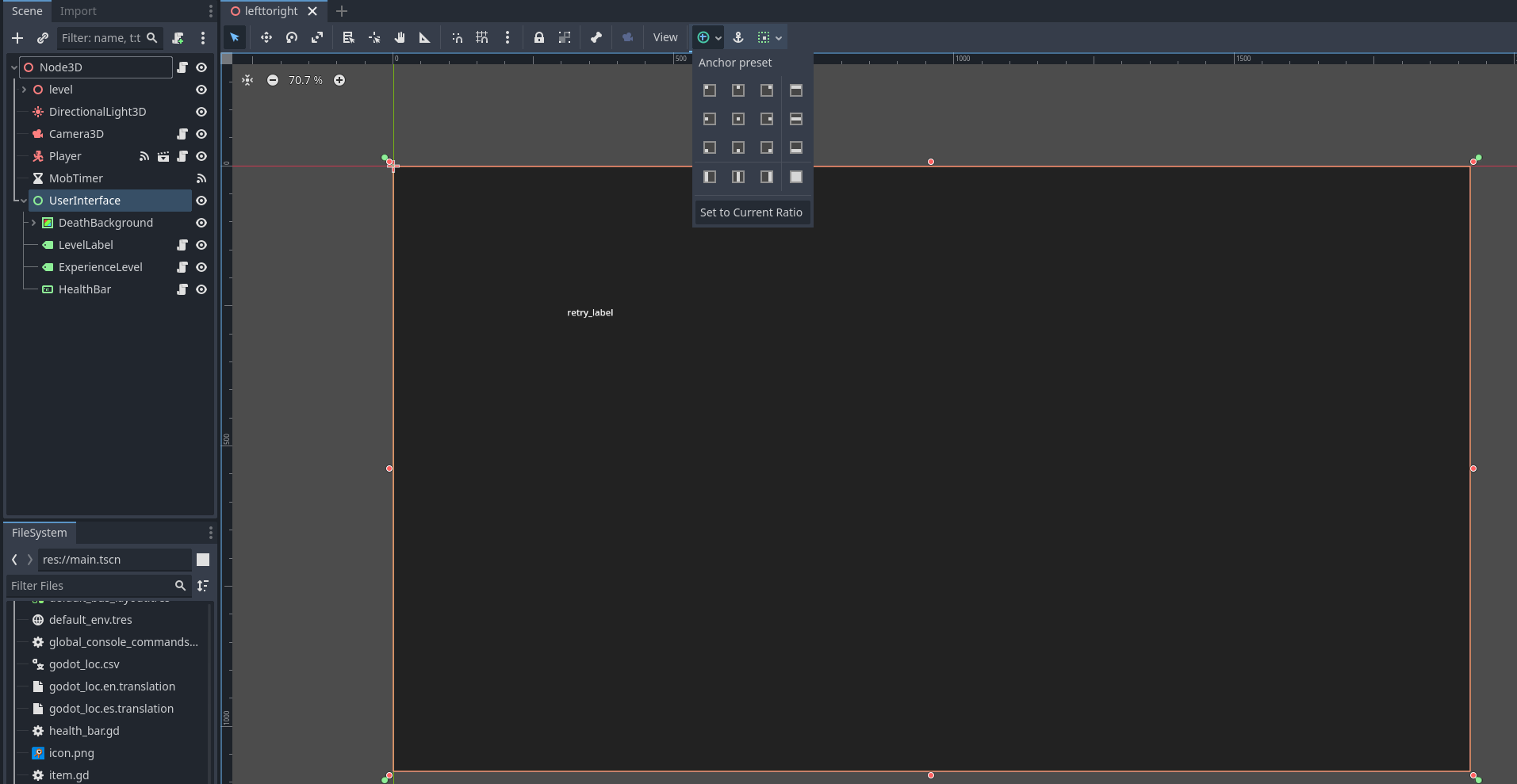
Task: Toggle Smart Snap in toolbar
Action: (x=457, y=37)
